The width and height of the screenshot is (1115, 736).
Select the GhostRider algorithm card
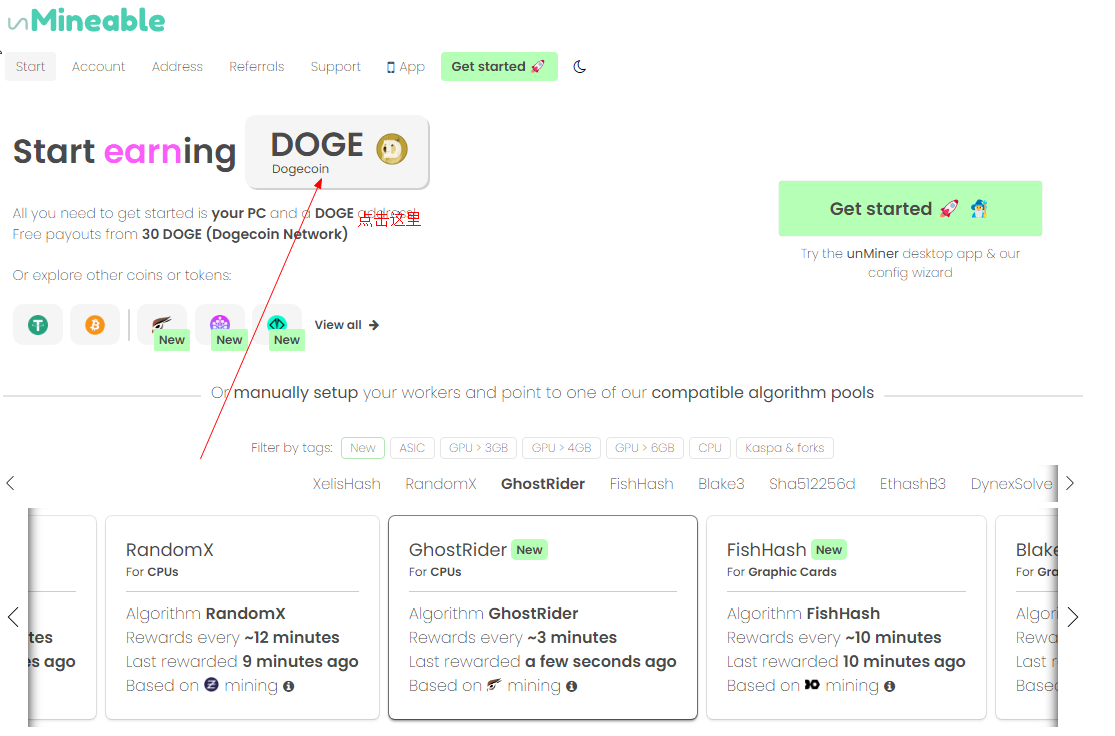pyautogui.click(x=542, y=617)
